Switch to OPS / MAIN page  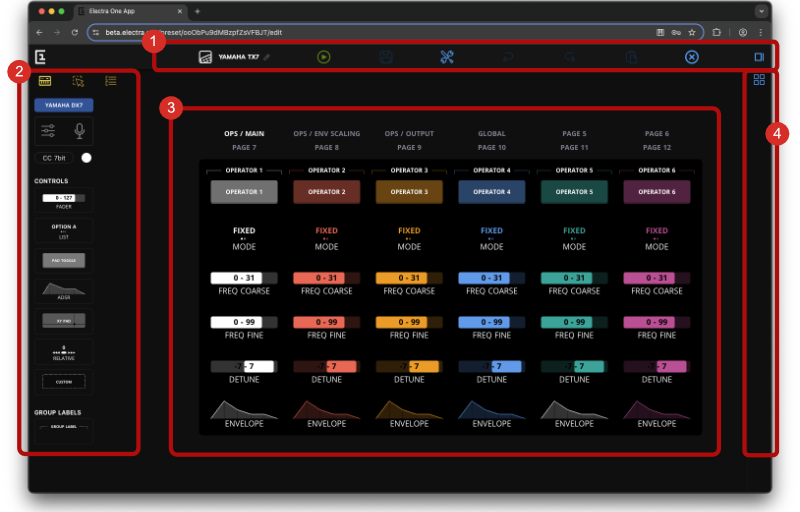244,134
